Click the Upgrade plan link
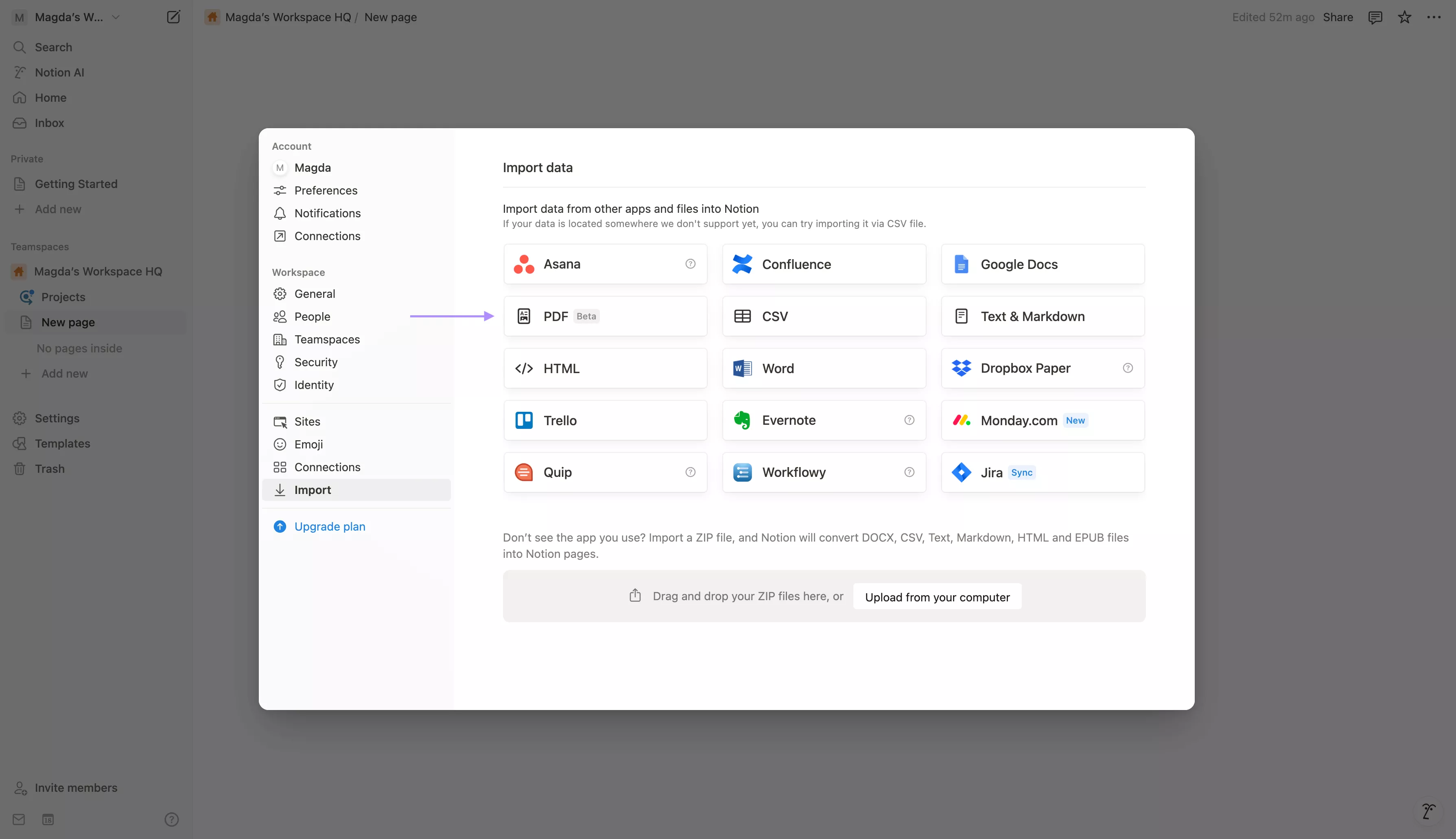The height and width of the screenshot is (839, 1456). pyautogui.click(x=330, y=526)
